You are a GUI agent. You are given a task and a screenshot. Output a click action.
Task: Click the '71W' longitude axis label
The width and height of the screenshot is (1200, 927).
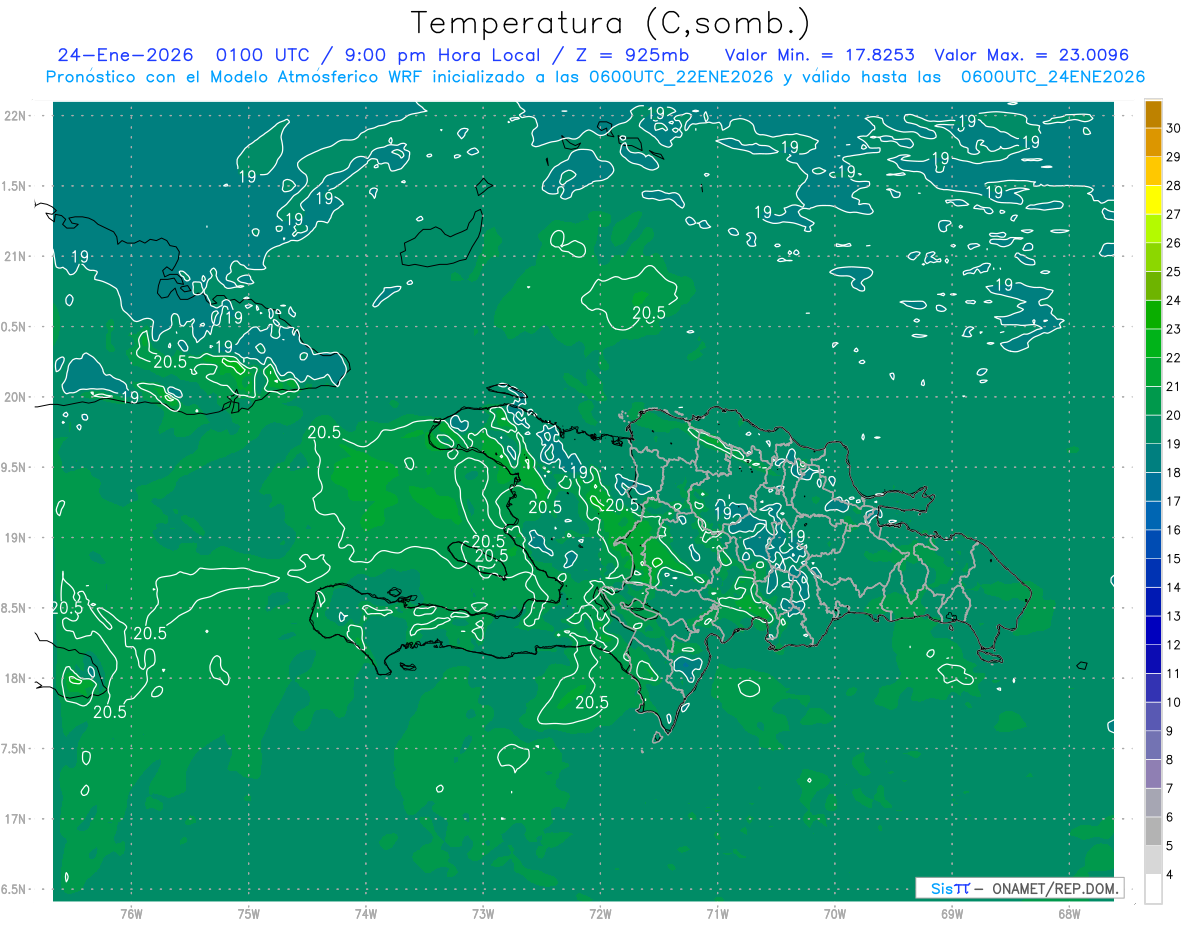click(x=717, y=914)
